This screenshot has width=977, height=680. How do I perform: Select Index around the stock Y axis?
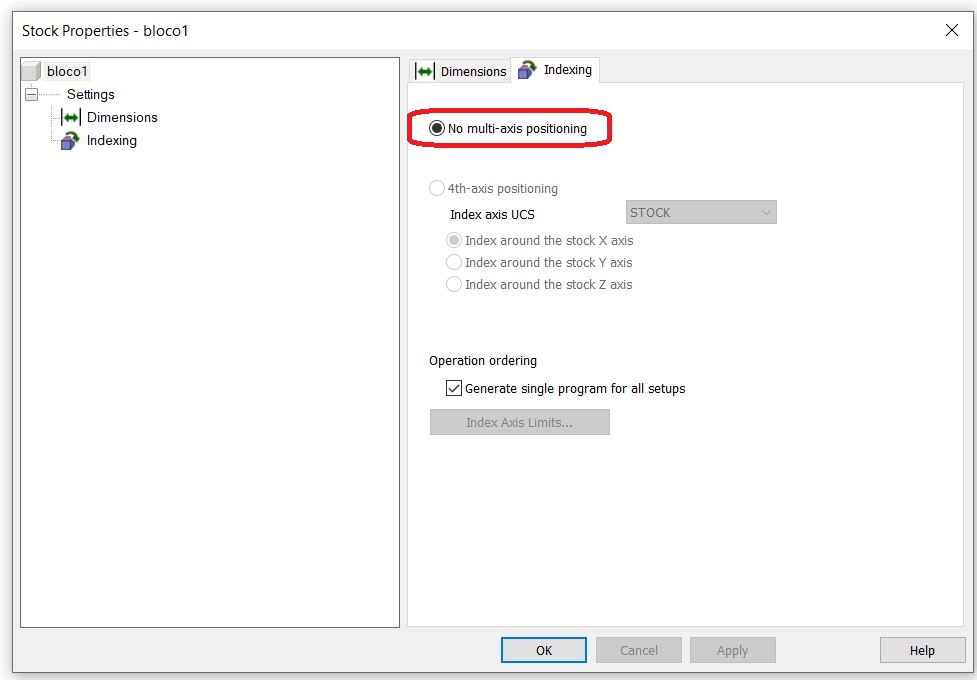tap(454, 262)
